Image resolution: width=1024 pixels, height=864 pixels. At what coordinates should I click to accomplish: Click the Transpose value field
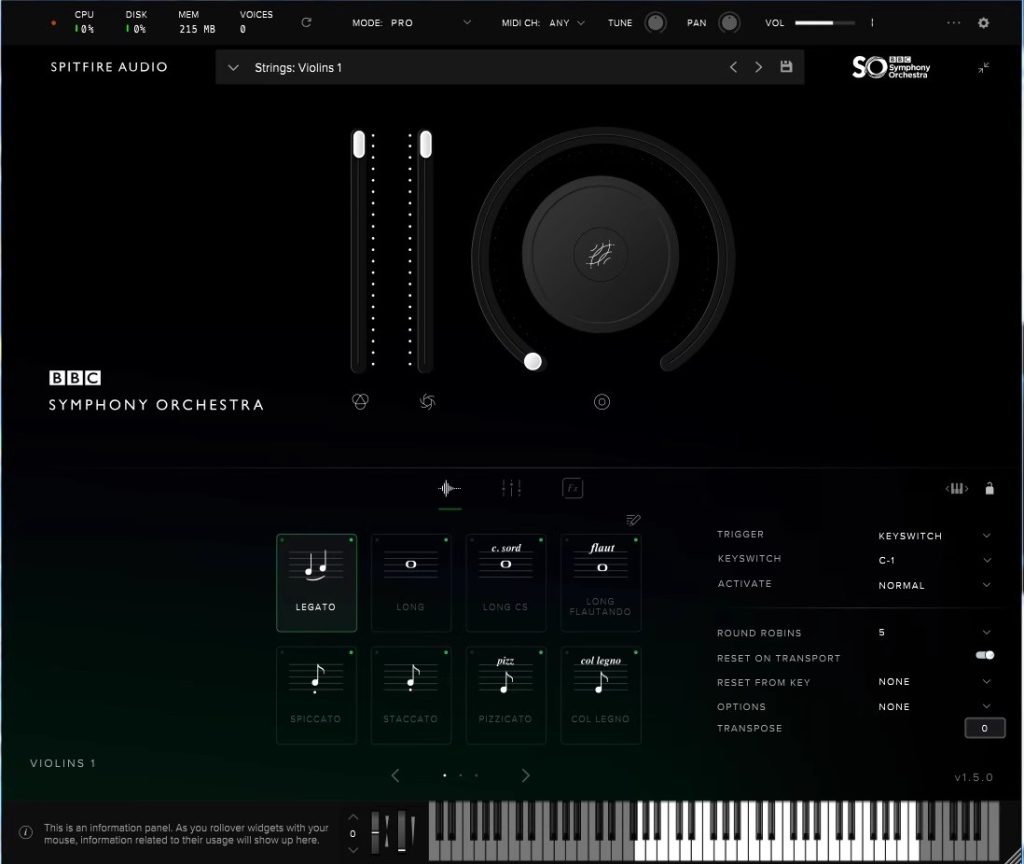click(x=984, y=728)
